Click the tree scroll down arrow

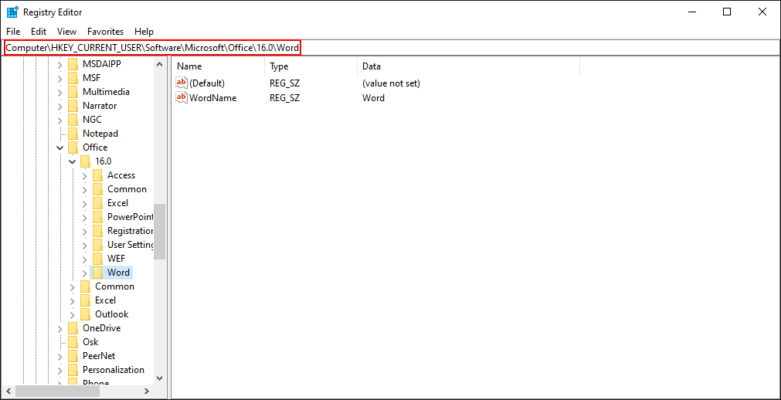[159, 379]
